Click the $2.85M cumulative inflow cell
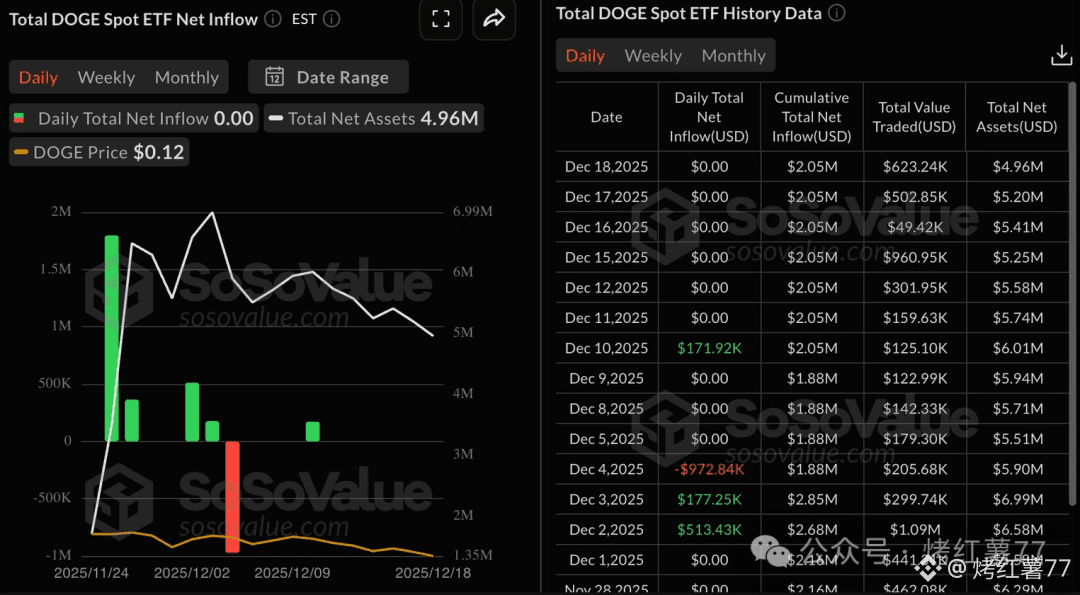The image size is (1080, 595). click(x=811, y=500)
